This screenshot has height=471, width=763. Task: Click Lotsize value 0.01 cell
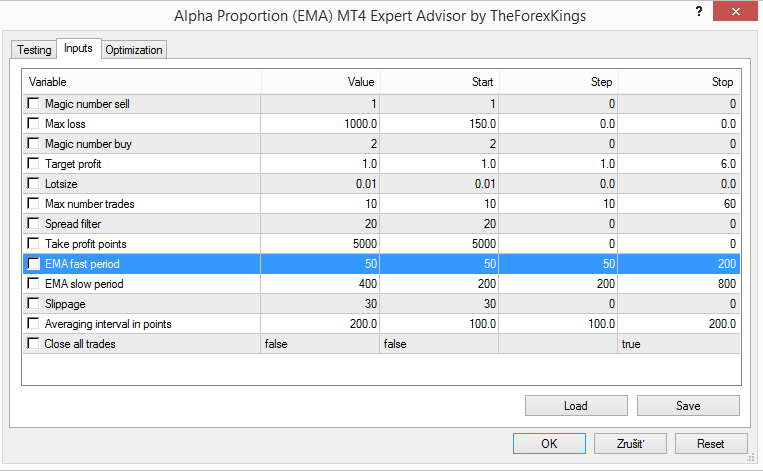coord(320,183)
